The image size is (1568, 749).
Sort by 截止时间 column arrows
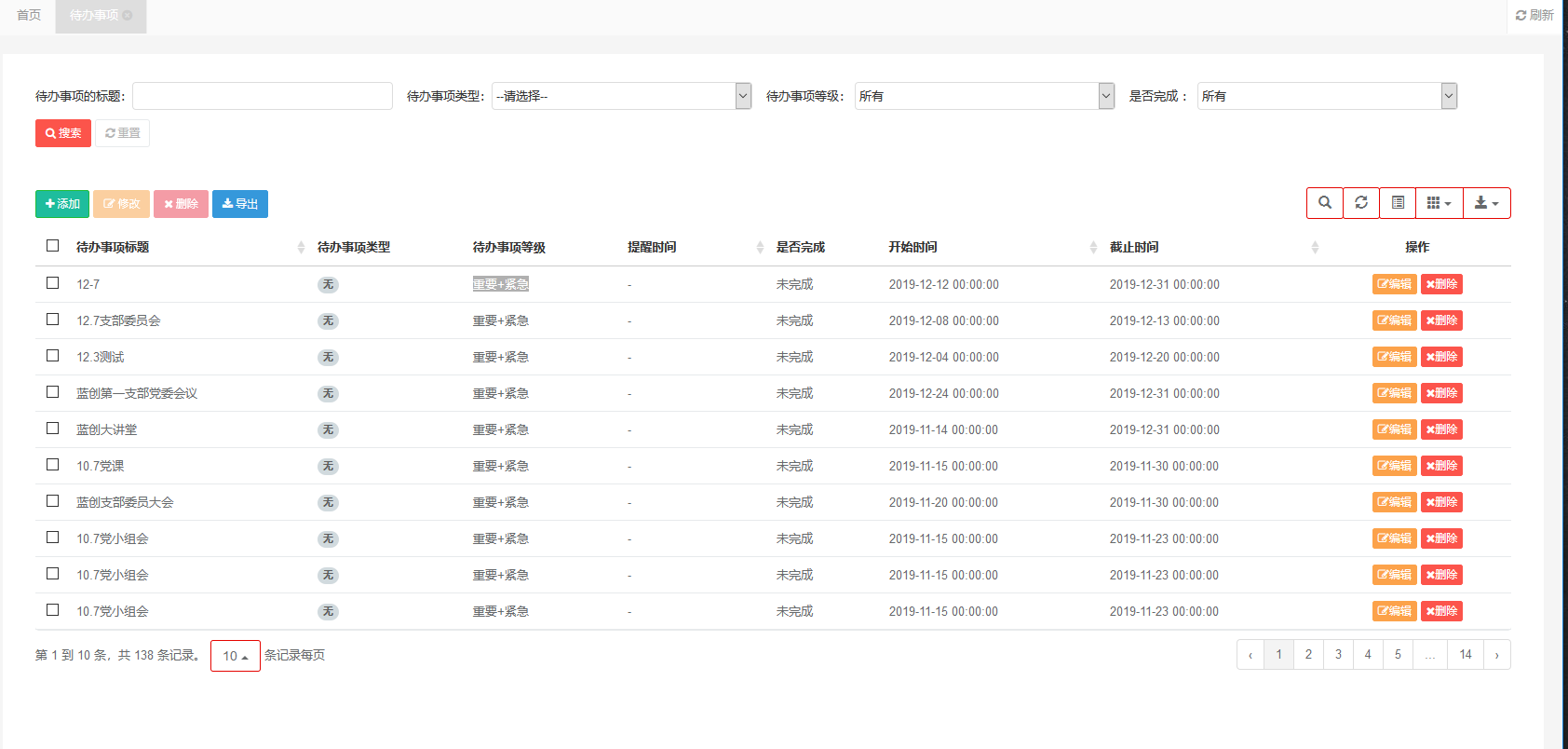point(1315,247)
